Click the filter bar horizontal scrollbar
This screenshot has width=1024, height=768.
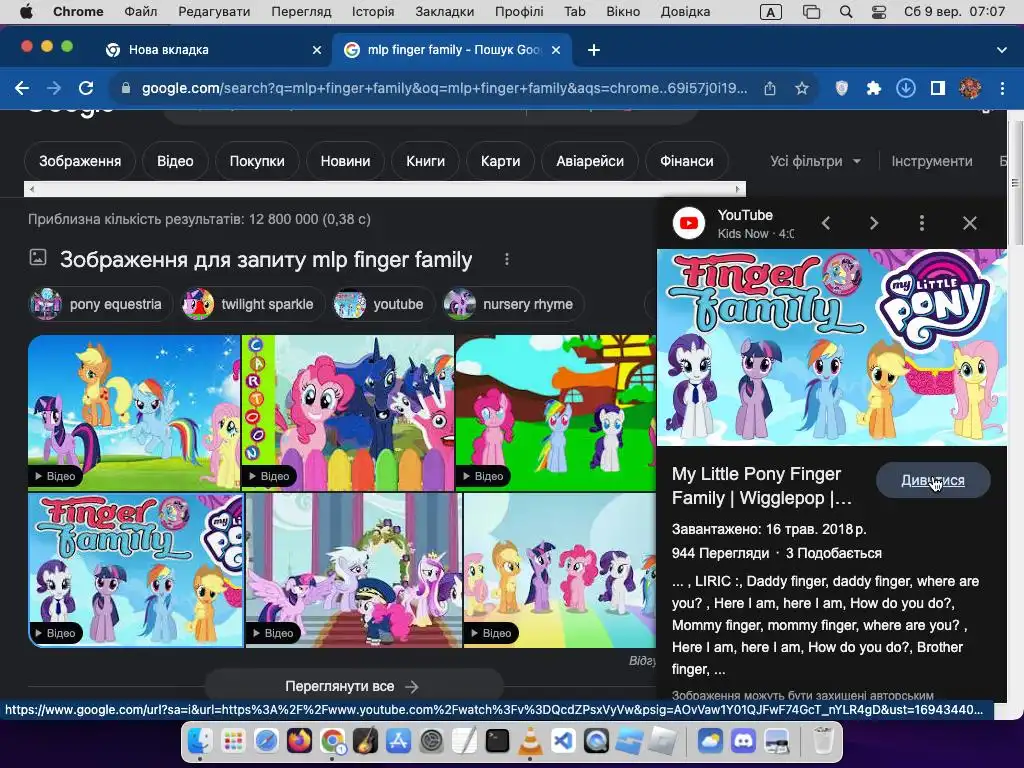click(385, 189)
